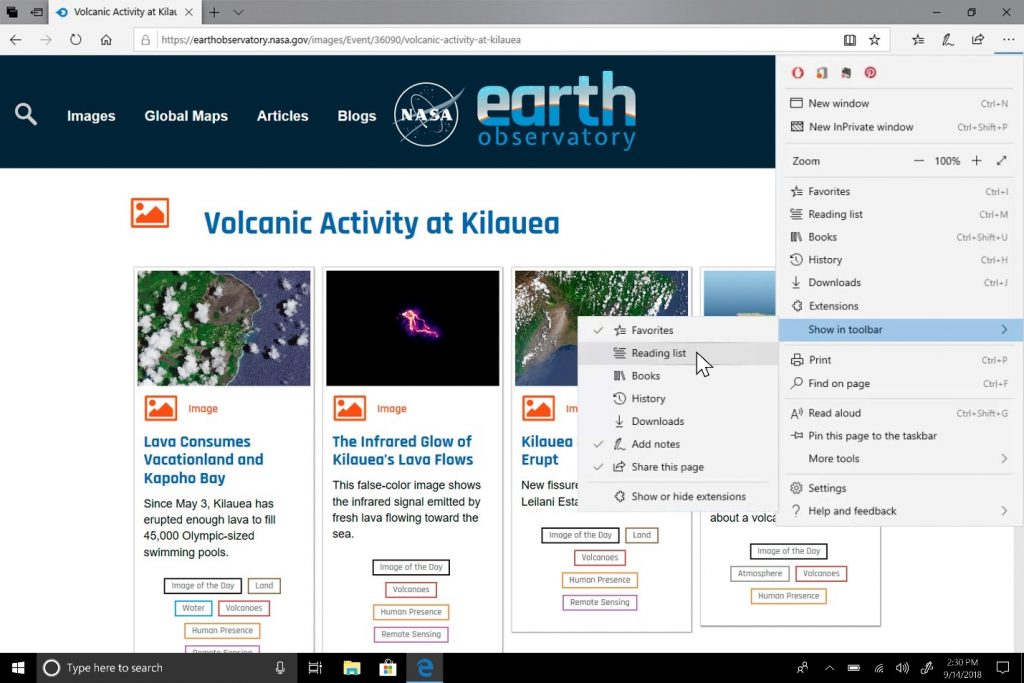This screenshot has width=1024, height=683.
Task: Open Reading list from the main menu
Action: 899,214
